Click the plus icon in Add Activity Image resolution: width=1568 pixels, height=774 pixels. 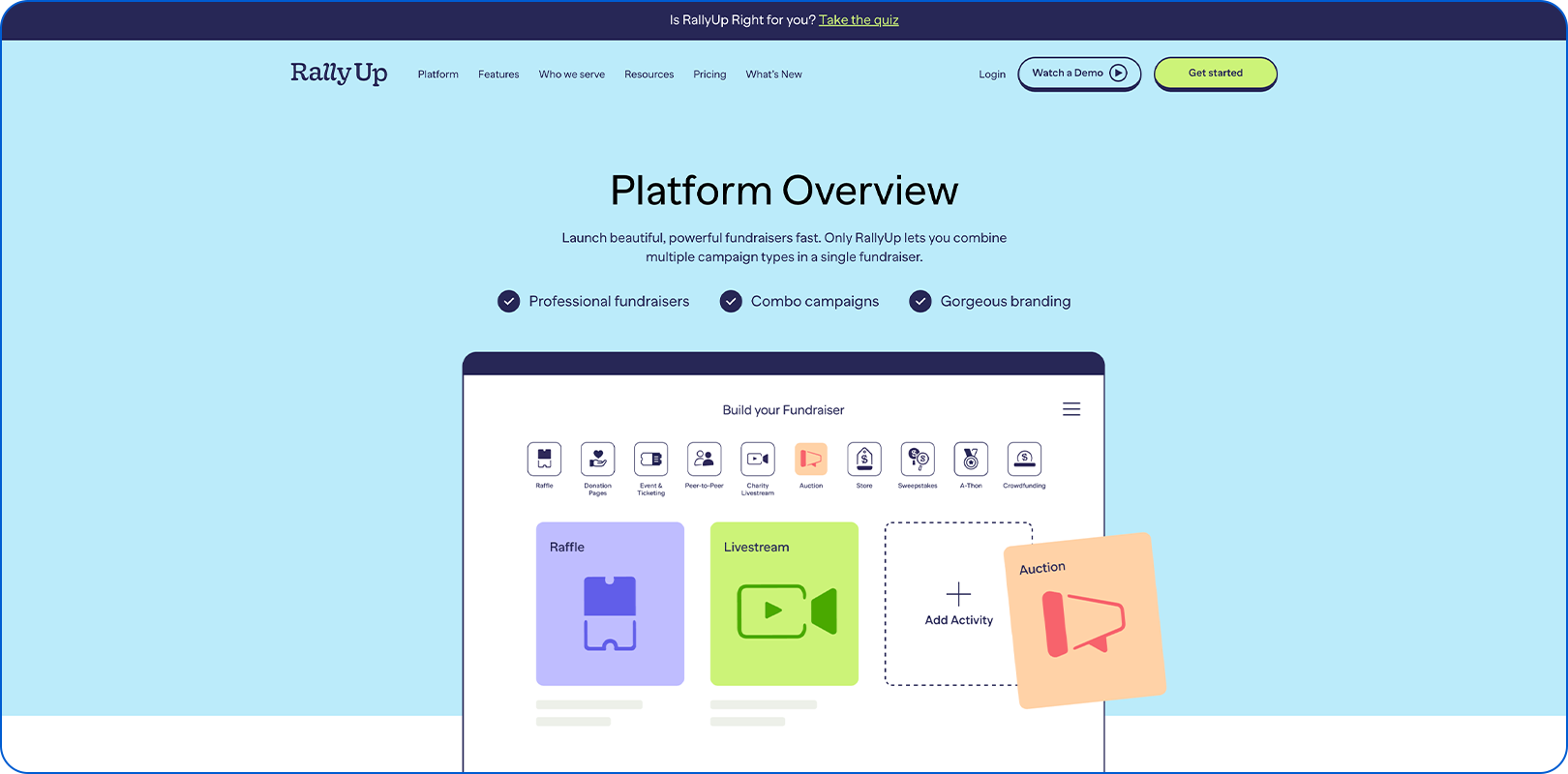tap(958, 594)
